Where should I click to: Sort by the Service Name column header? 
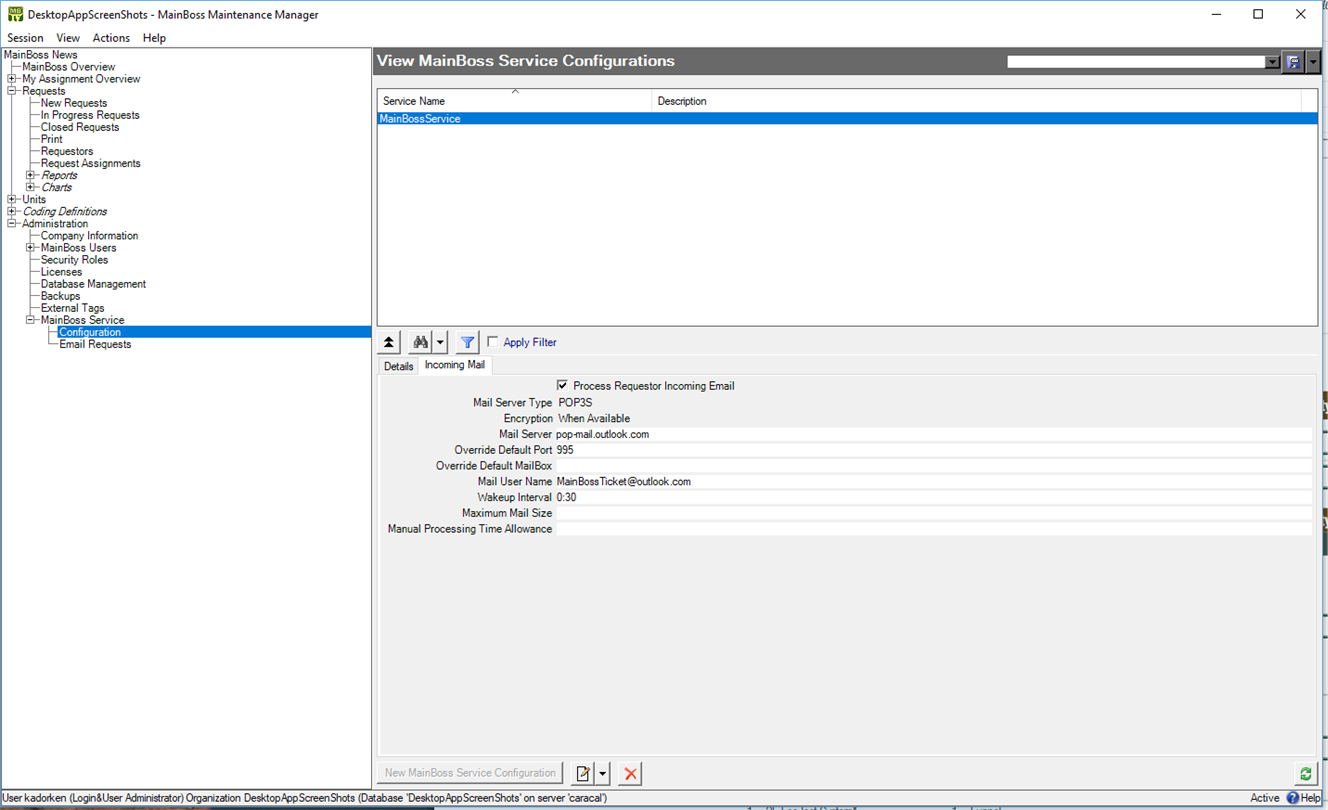point(514,101)
